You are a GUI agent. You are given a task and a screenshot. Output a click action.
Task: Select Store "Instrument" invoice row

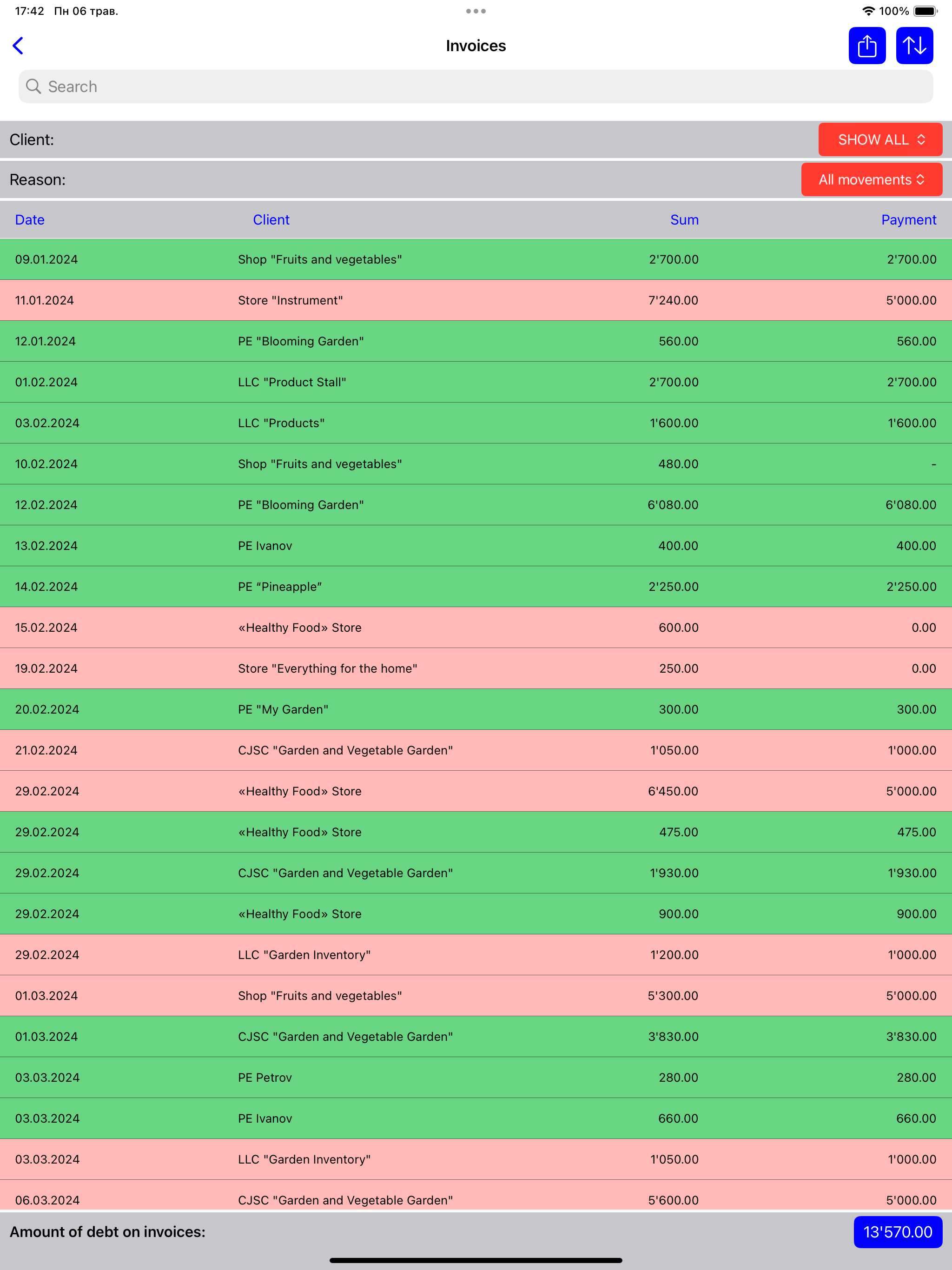click(x=476, y=300)
